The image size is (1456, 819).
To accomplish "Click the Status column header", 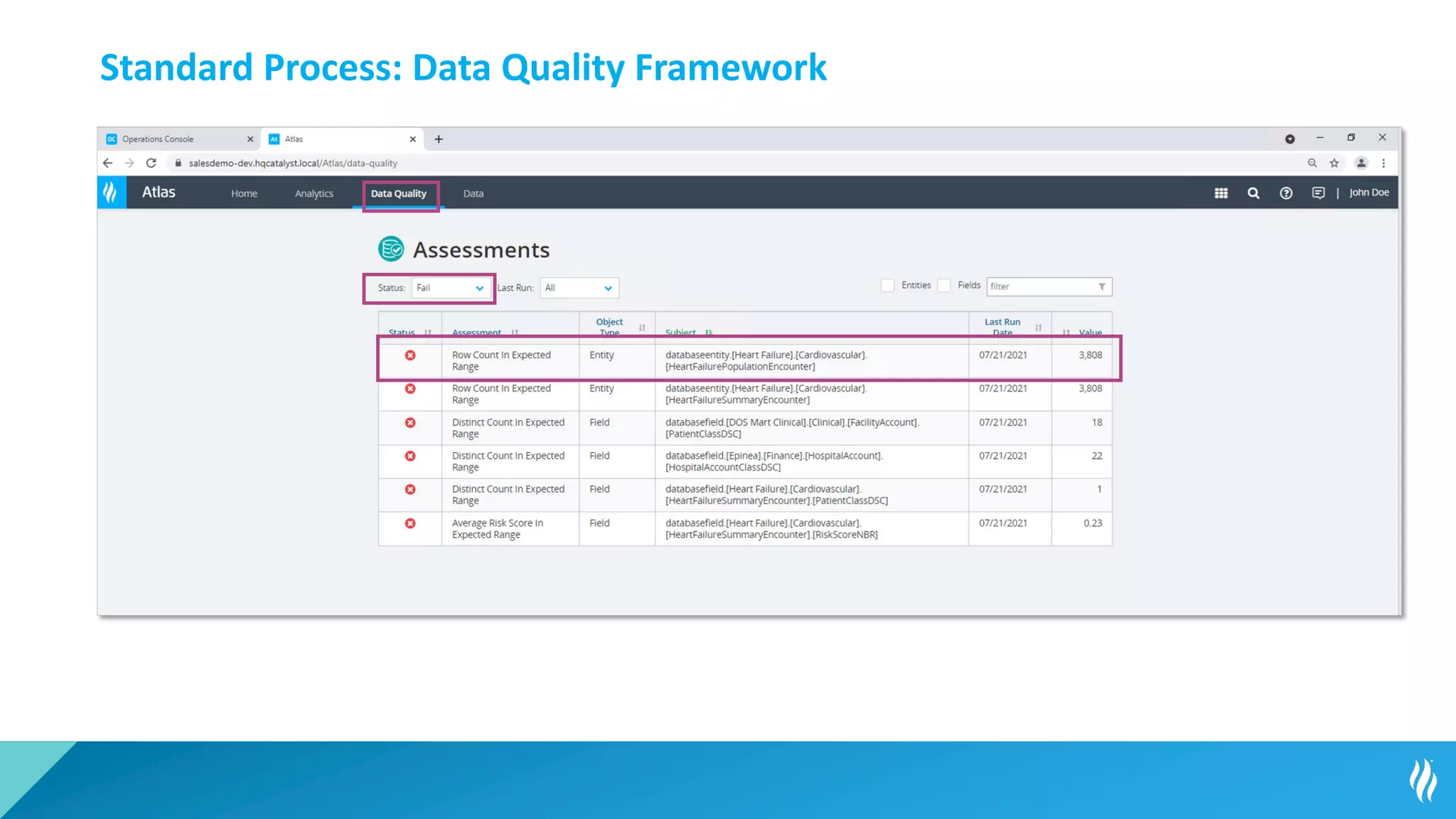I will pyautogui.click(x=402, y=332).
